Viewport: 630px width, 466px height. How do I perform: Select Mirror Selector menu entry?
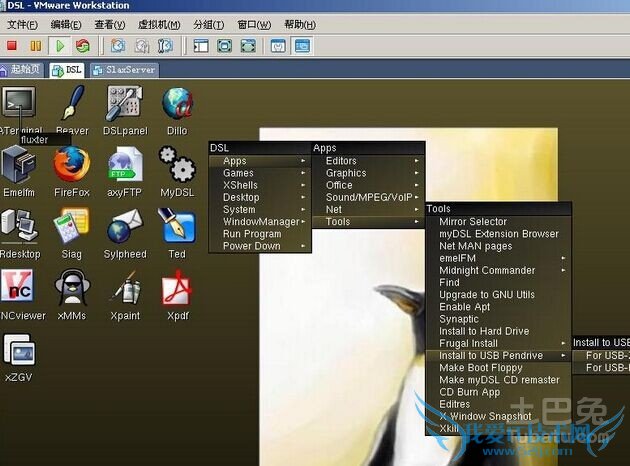click(x=473, y=222)
